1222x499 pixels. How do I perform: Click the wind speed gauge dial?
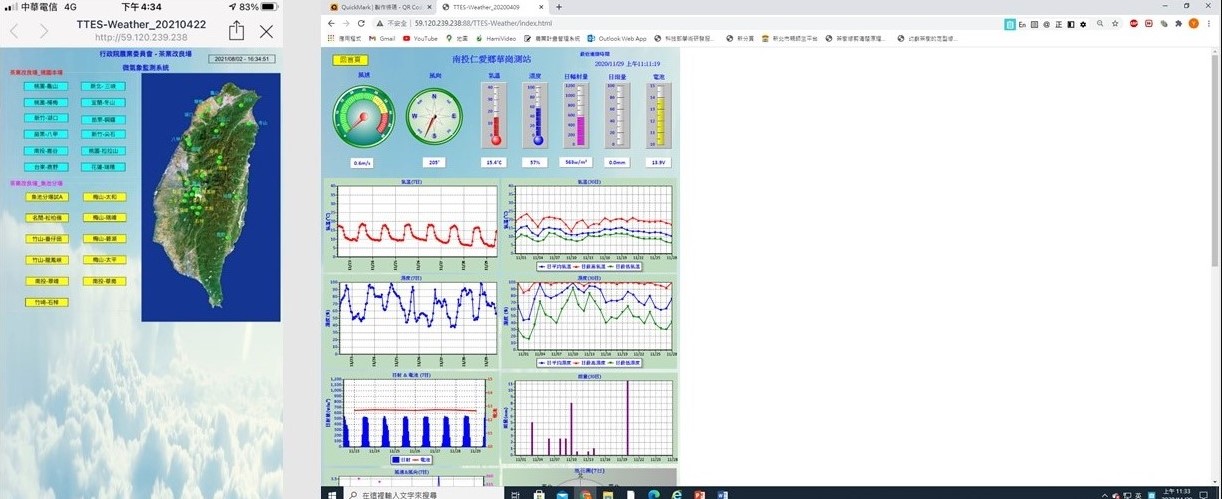364,115
